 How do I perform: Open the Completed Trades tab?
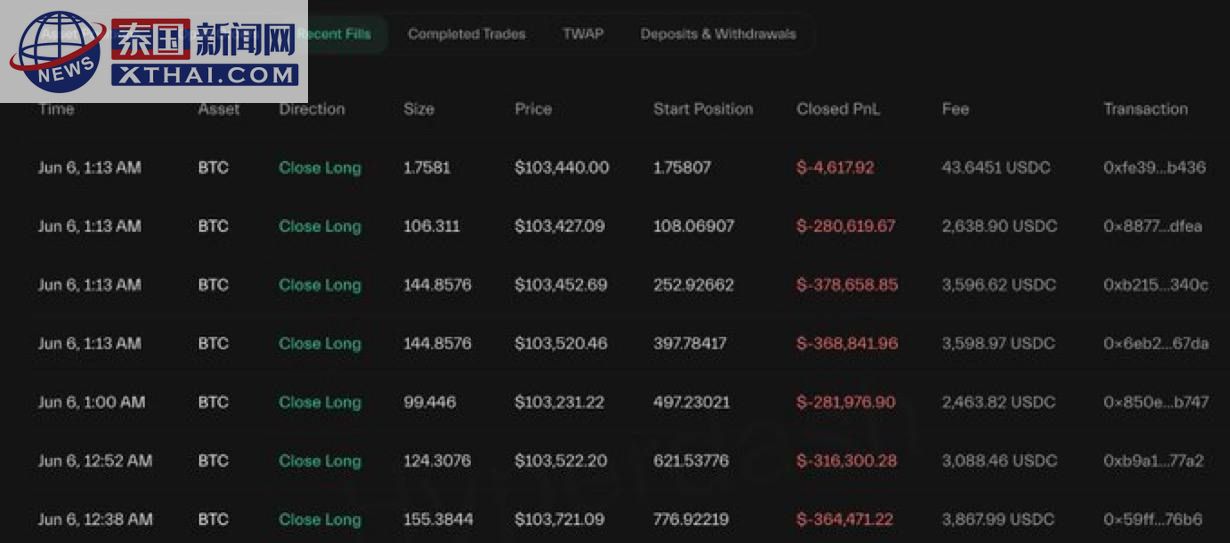pyautogui.click(x=466, y=34)
